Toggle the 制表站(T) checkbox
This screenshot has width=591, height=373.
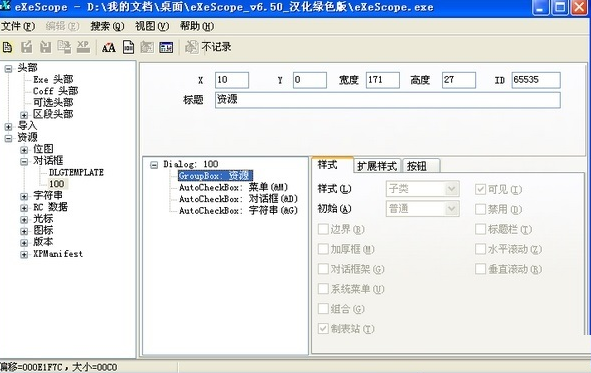click(x=323, y=329)
